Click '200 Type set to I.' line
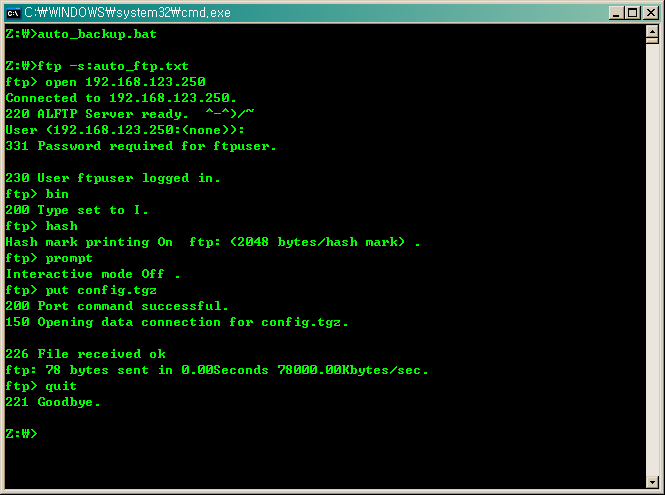 [77, 210]
